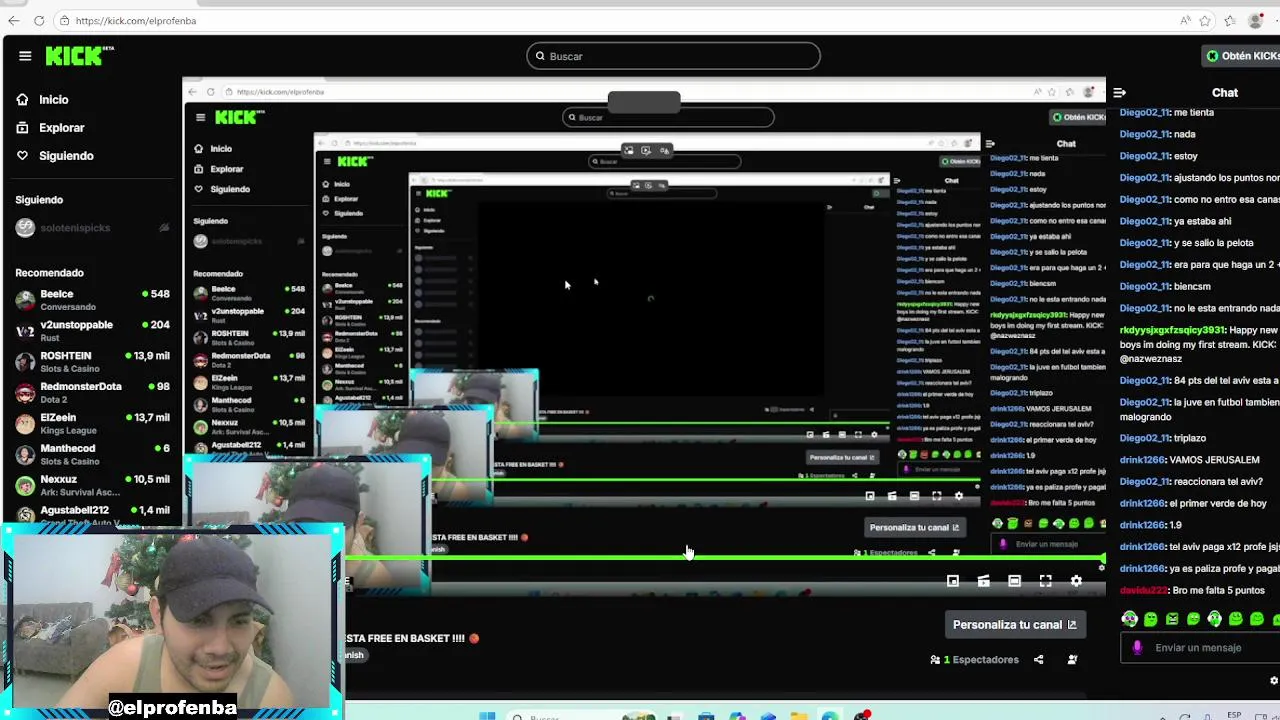Open recommended channel RedmonsterDota

[92, 392]
